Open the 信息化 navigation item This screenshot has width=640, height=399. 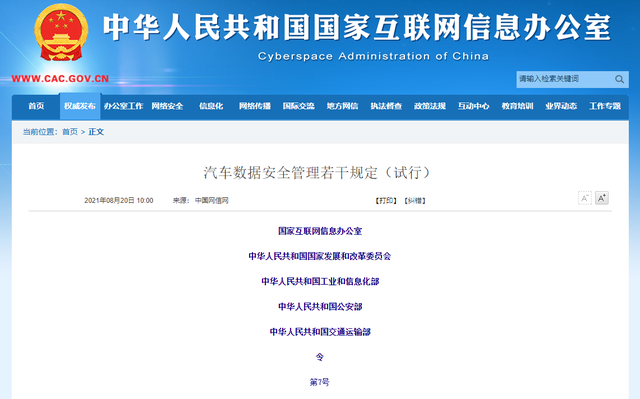click(211, 106)
